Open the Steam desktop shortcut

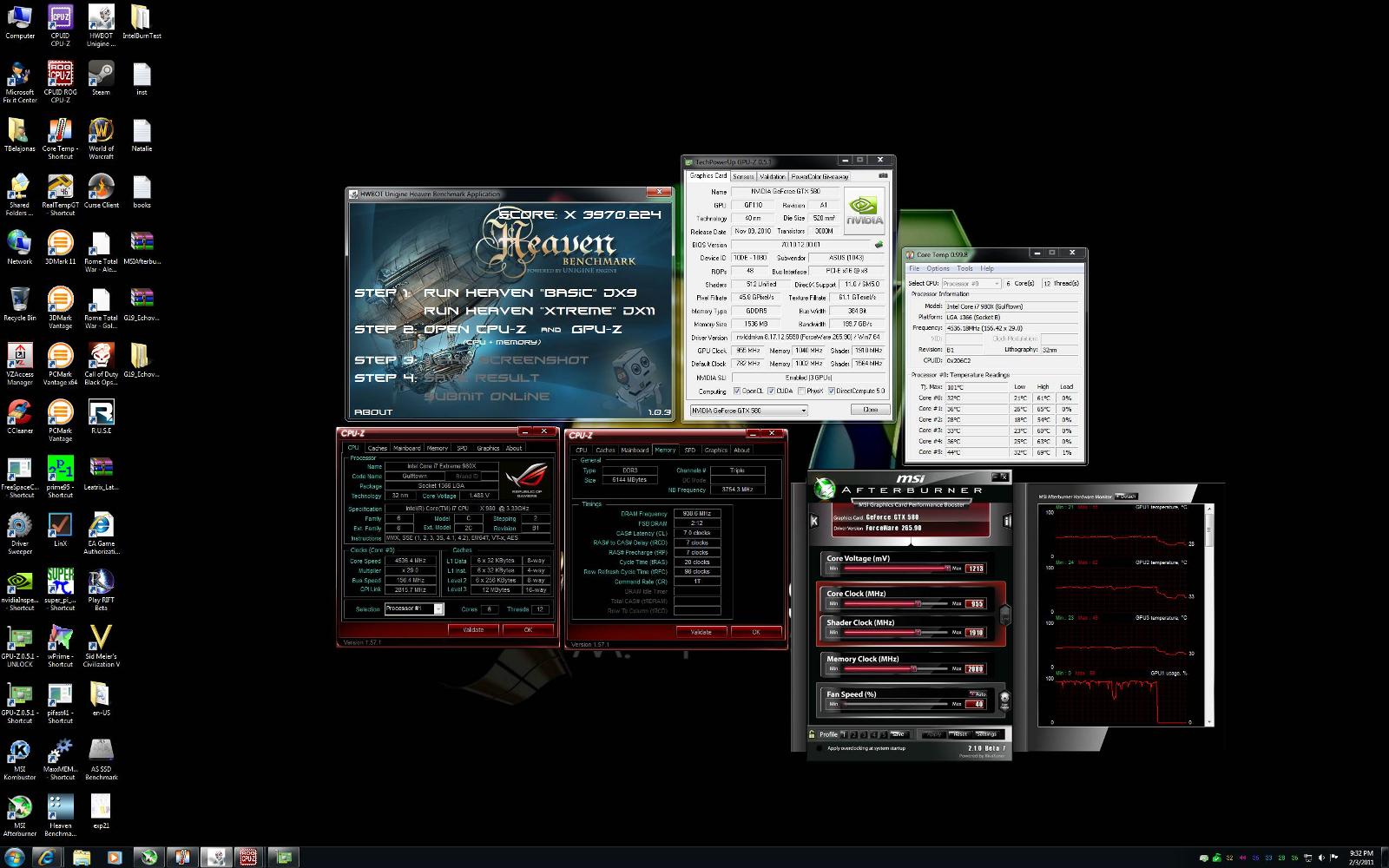coord(101,78)
